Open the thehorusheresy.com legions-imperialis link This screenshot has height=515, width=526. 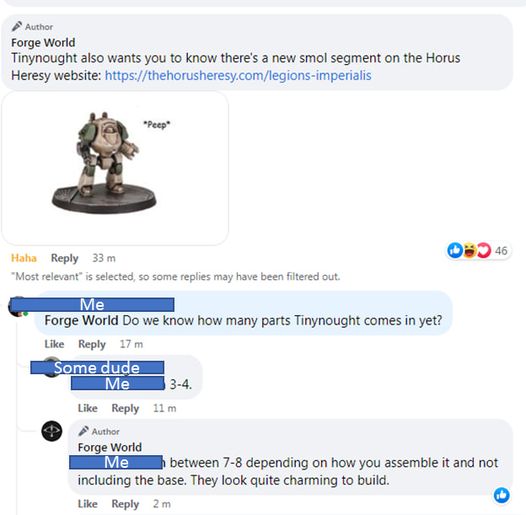238,75
